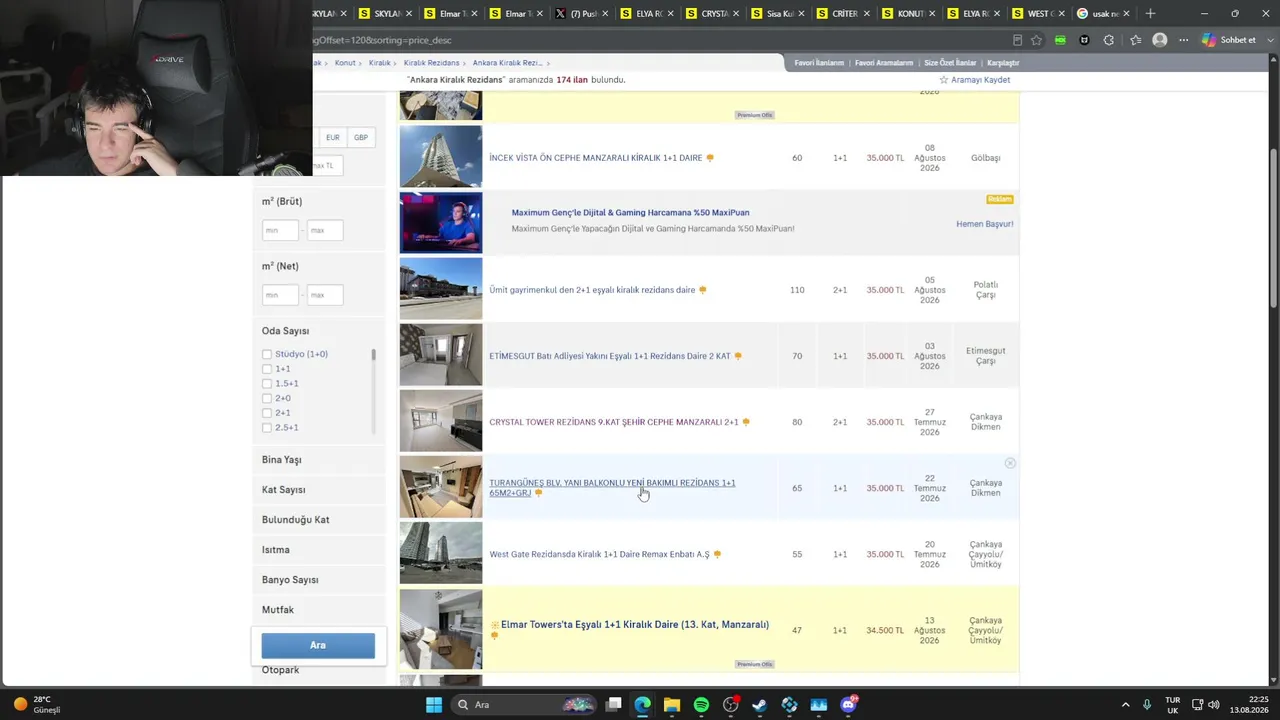1280x720 pixels.
Task: Open File Explorer from the taskbar
Action: click(672, 705)
